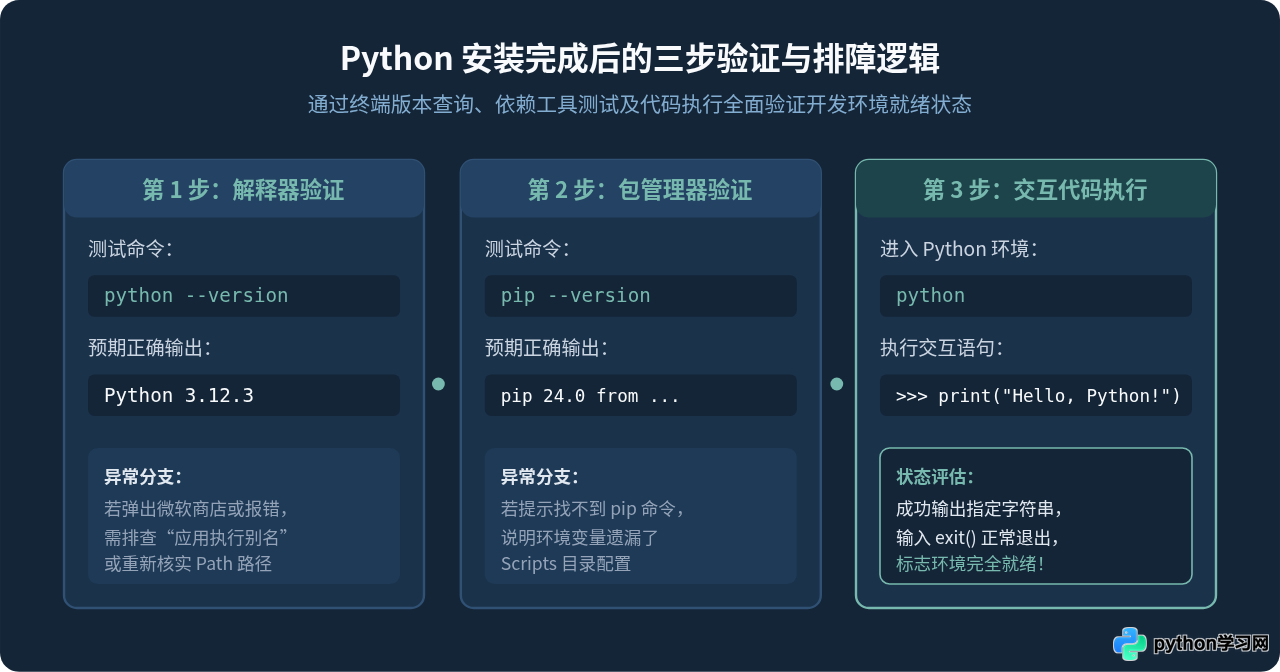Click "异常分支：" heading in step 2 card
Screen dimensions: 1280x672
pos(540,477)
